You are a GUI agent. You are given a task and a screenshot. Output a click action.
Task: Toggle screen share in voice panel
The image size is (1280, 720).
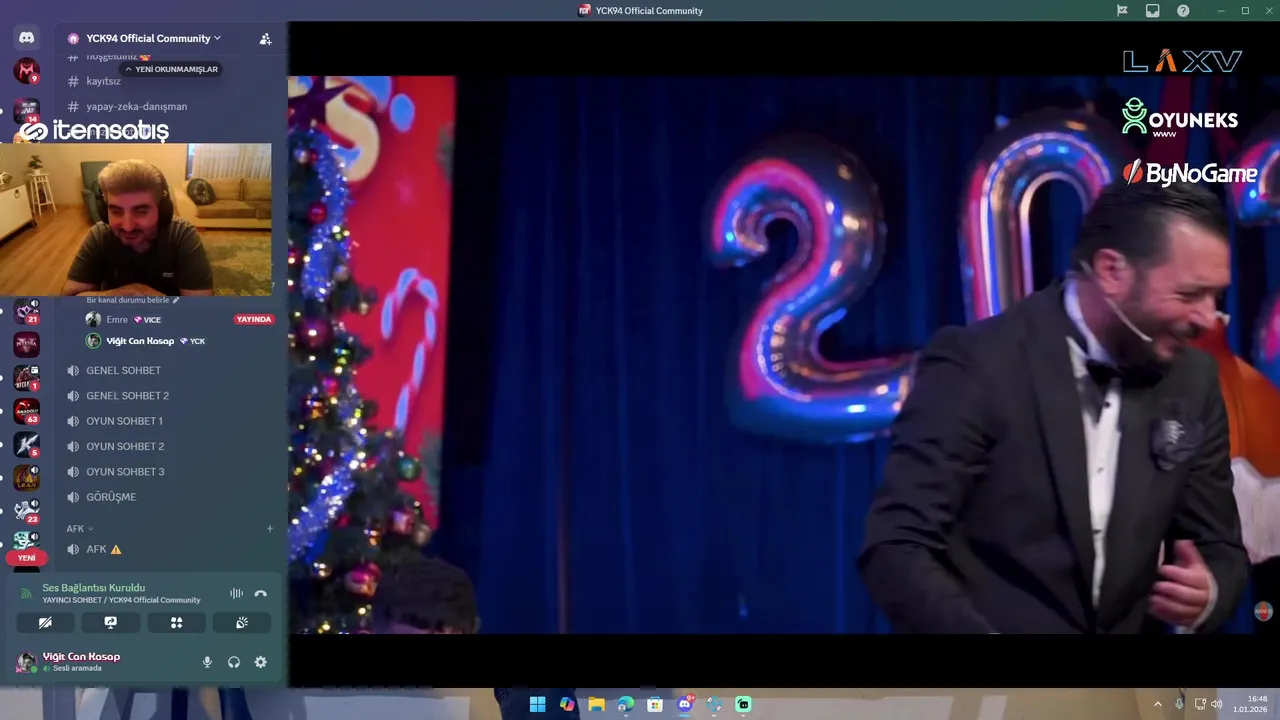(111, 622)
